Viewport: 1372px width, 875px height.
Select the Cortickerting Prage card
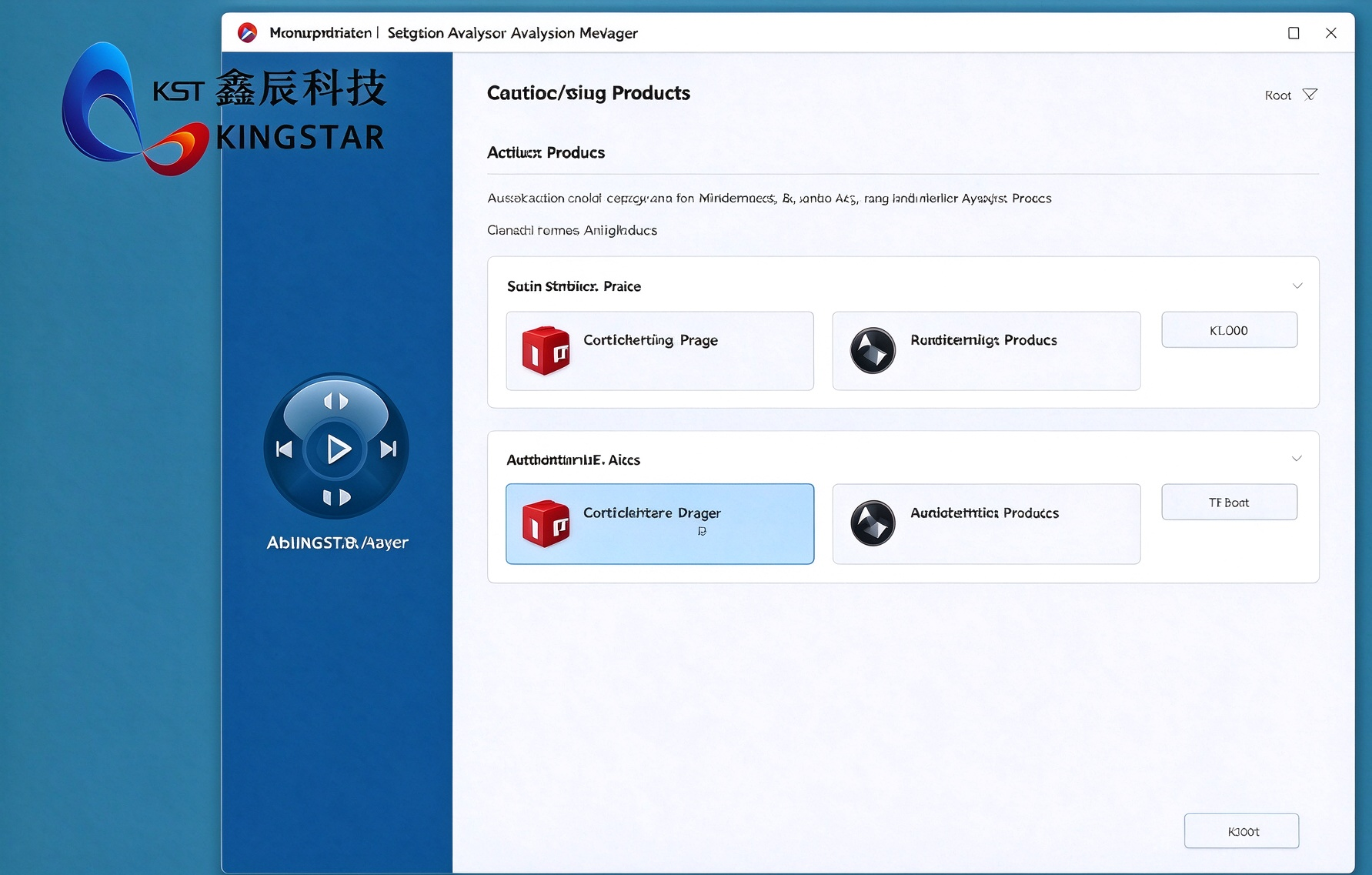(659, 351)
